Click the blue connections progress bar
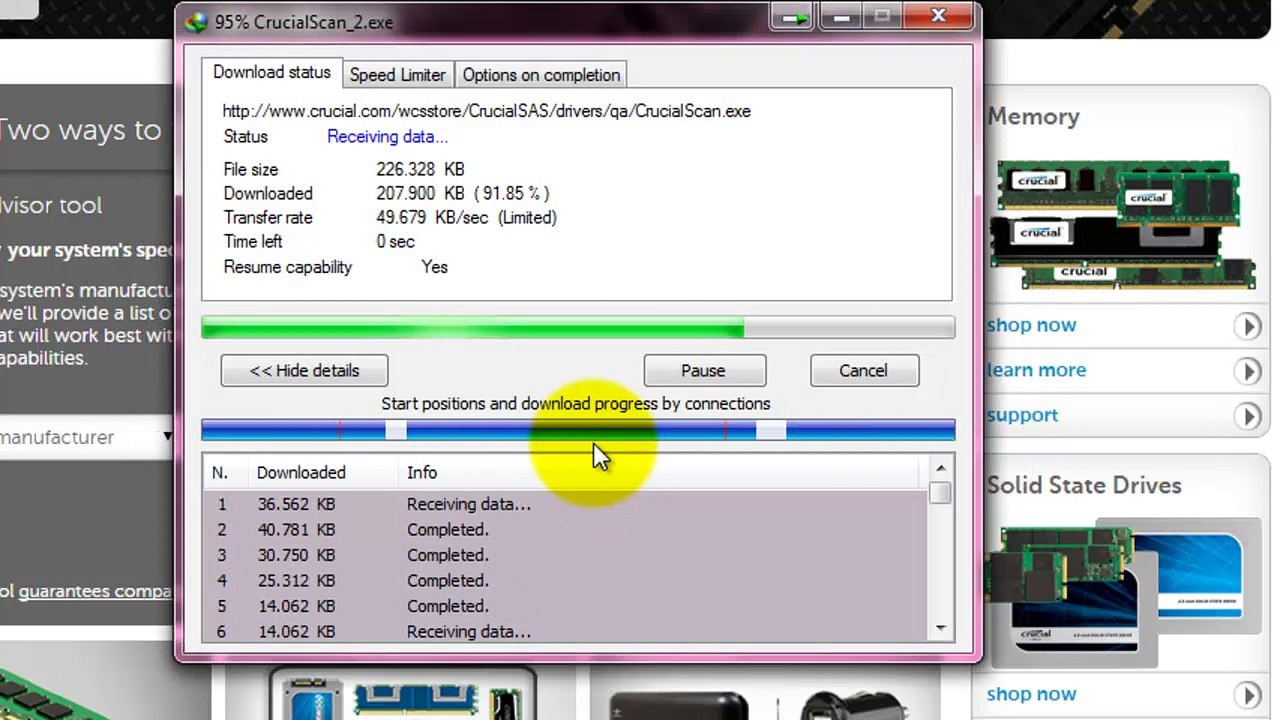1280x720 pixels. click(578, 430)
